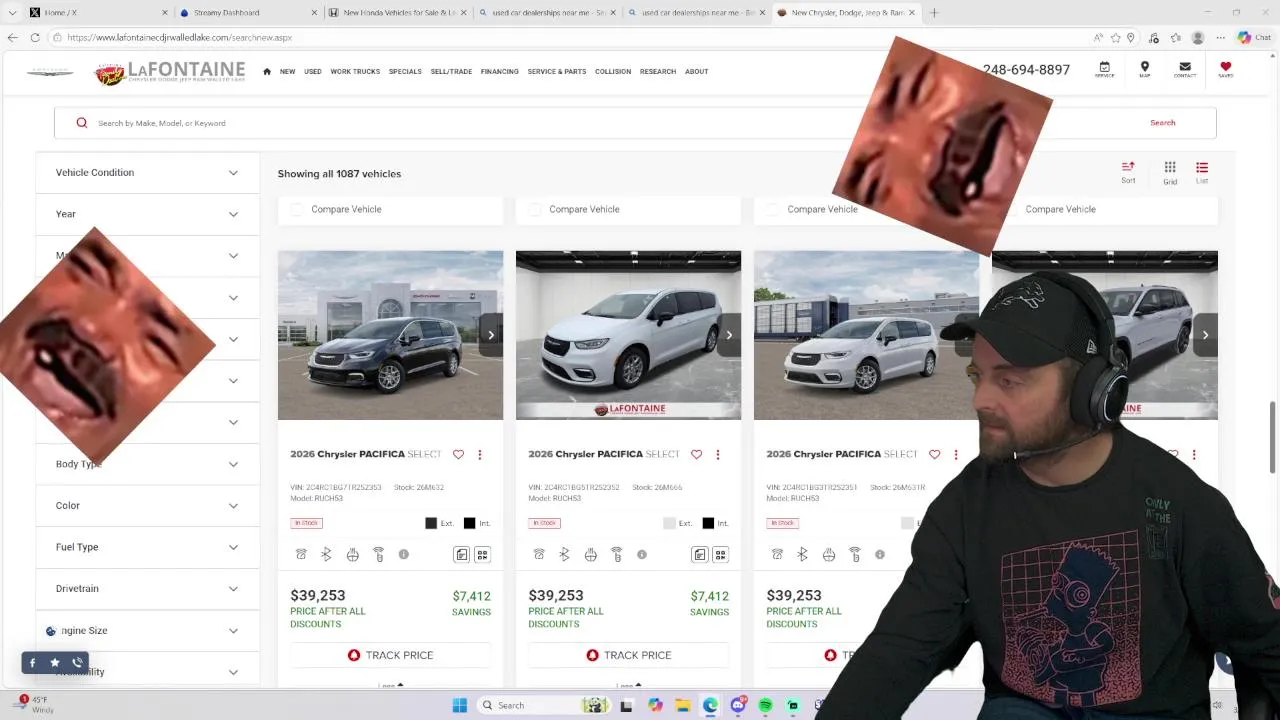
Task: Open the Map location pin icon
Action: coord(1144,69)
